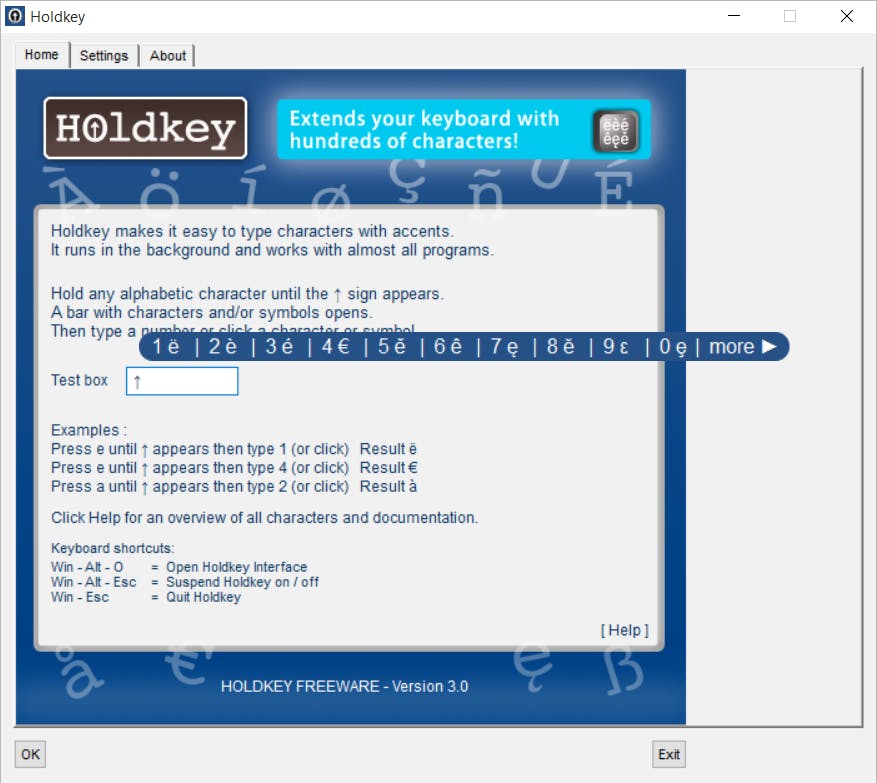Screen dimensions: 877x783
Task: Click inside the Test box field
Action: [182, 381]
